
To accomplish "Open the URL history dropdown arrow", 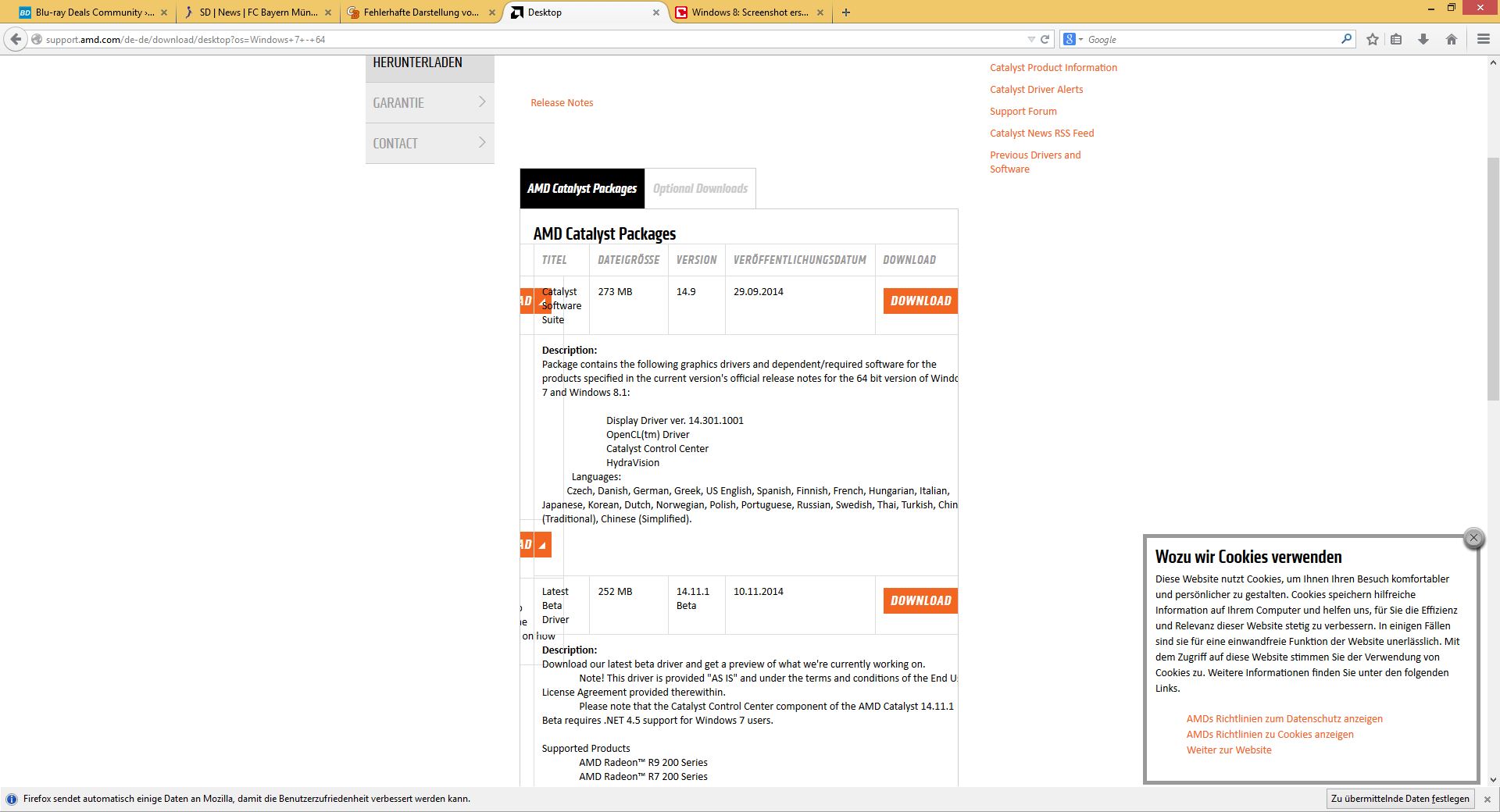I will coord(1031,39).
